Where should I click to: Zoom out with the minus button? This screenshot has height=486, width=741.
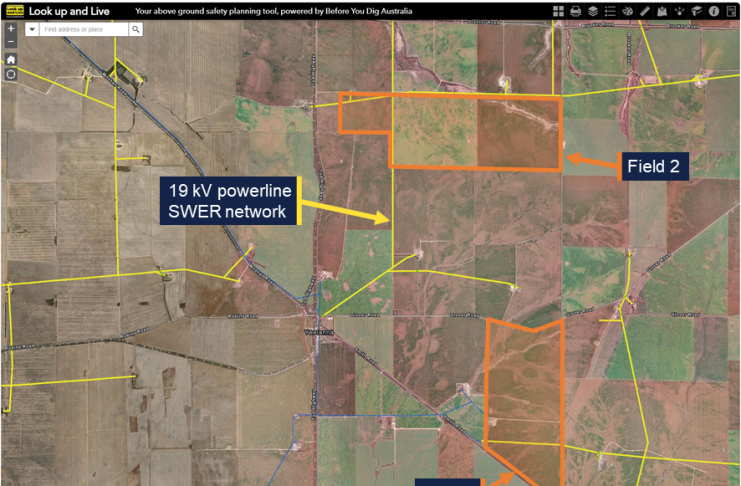(x=11, y=43)
